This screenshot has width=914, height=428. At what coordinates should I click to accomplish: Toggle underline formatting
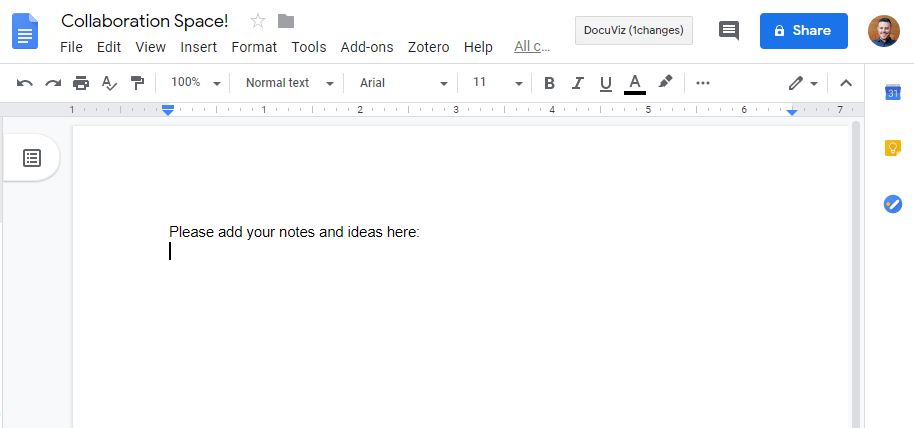click(x=605, y=83)
